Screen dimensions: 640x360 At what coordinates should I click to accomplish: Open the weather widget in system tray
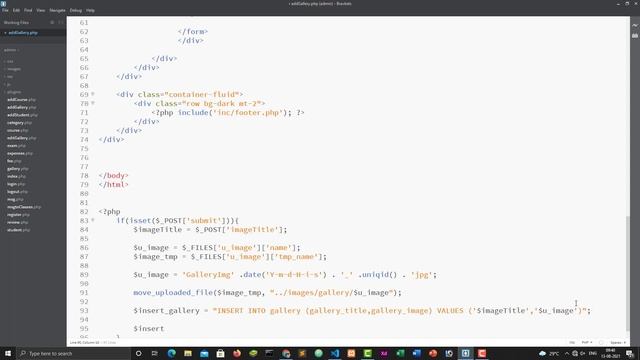[549, 353]
